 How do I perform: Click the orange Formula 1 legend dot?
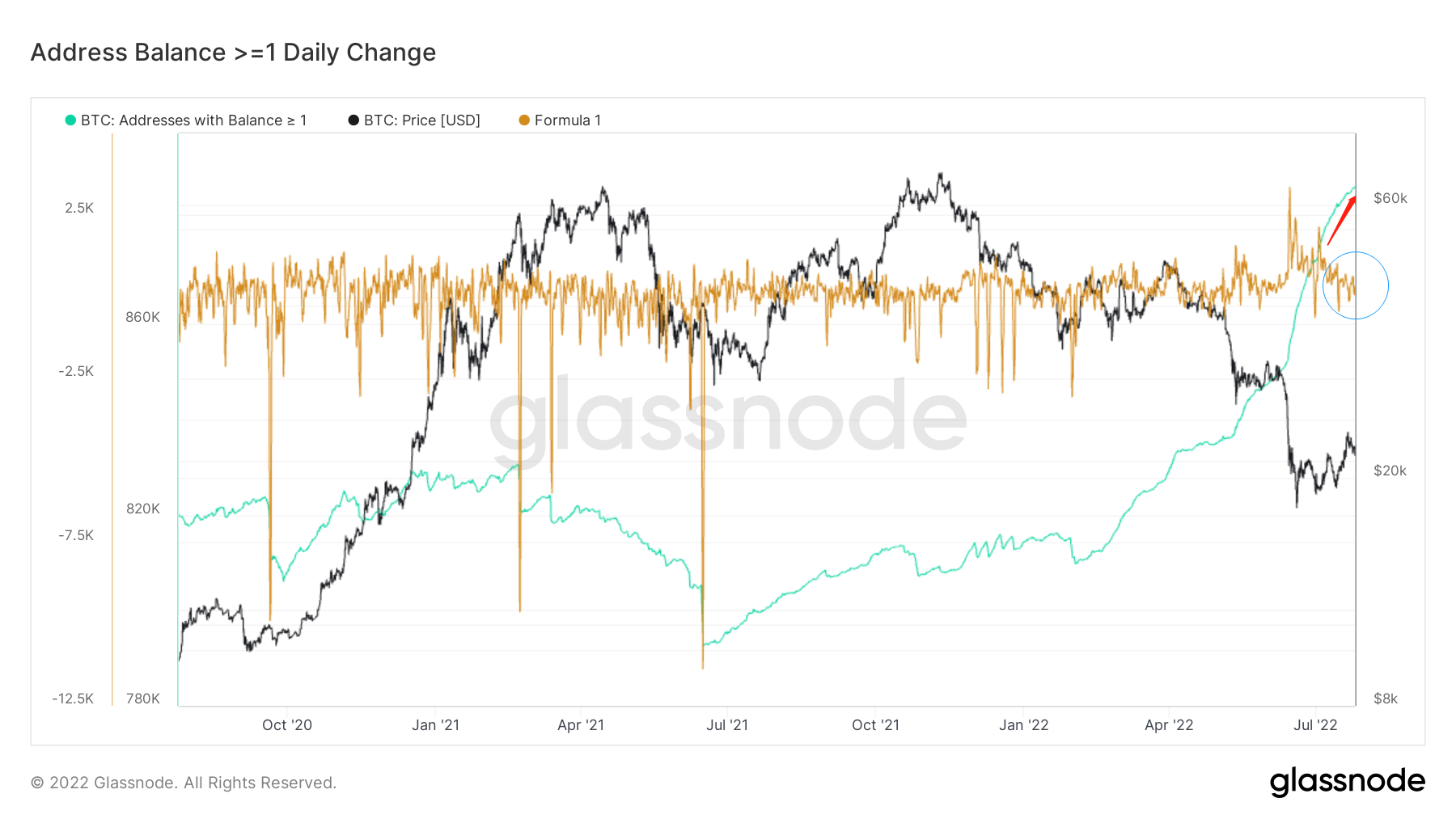pyautogui.click(x=524, y=120)
